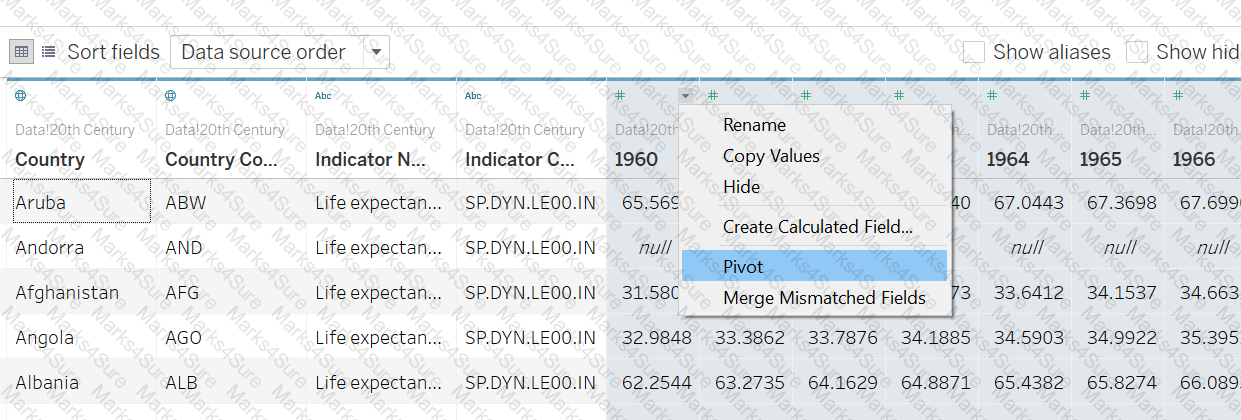Screen dimensions: 1241x420
Task: Choose Copy Values from the context menu
Action: coord(814,156)
